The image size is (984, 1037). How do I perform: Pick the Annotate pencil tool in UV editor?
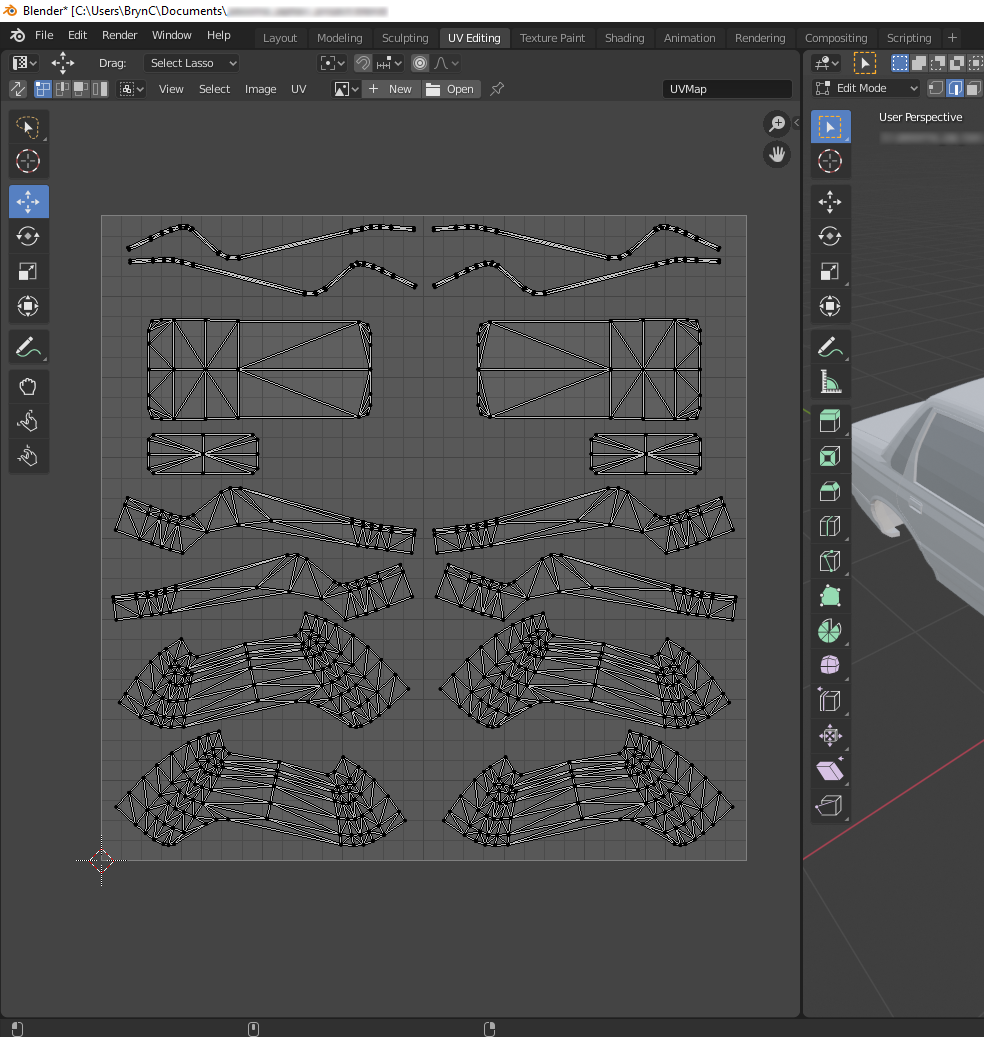click(x=28, y=348)
